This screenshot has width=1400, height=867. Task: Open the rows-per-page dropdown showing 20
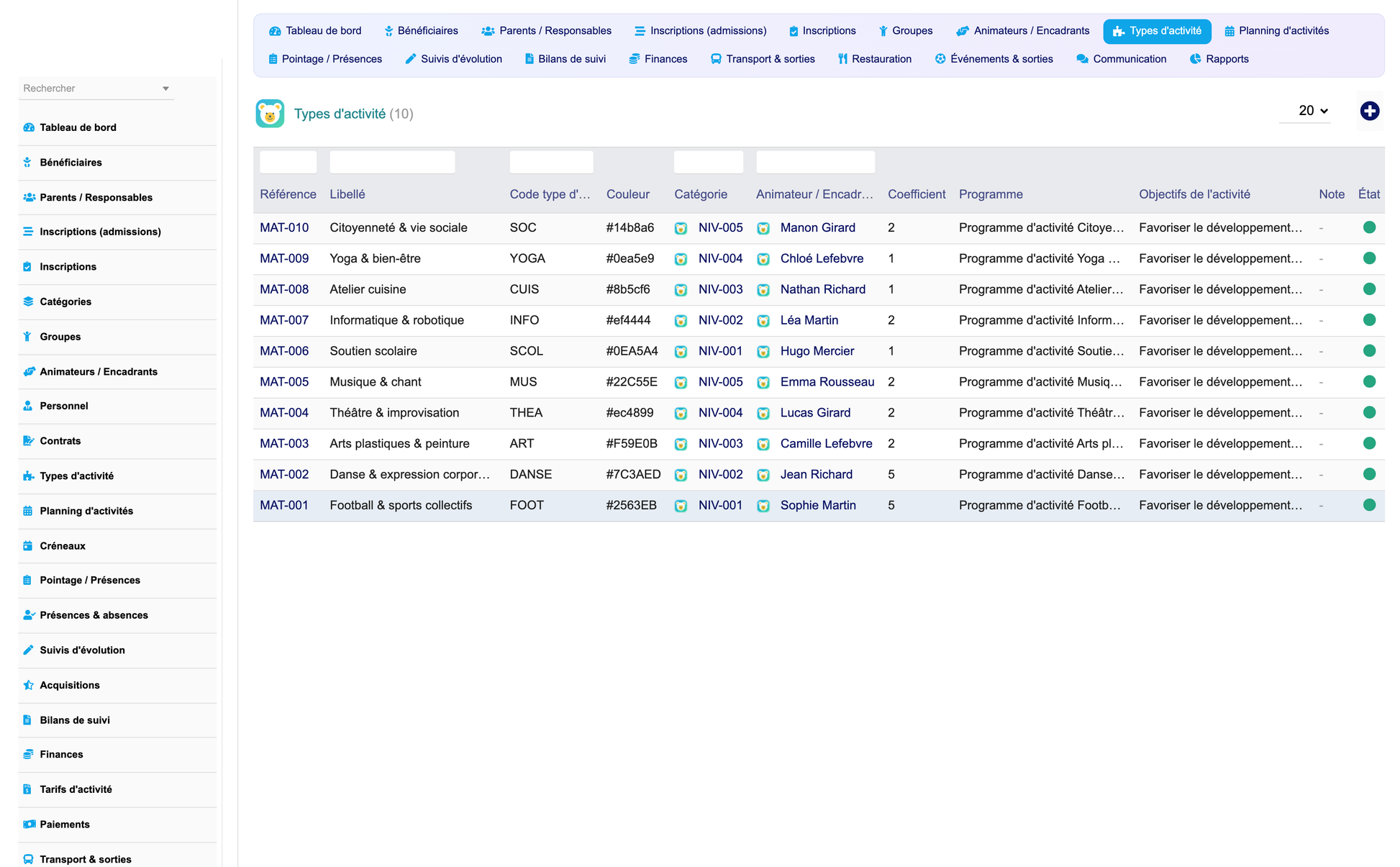pos(1305,111)
